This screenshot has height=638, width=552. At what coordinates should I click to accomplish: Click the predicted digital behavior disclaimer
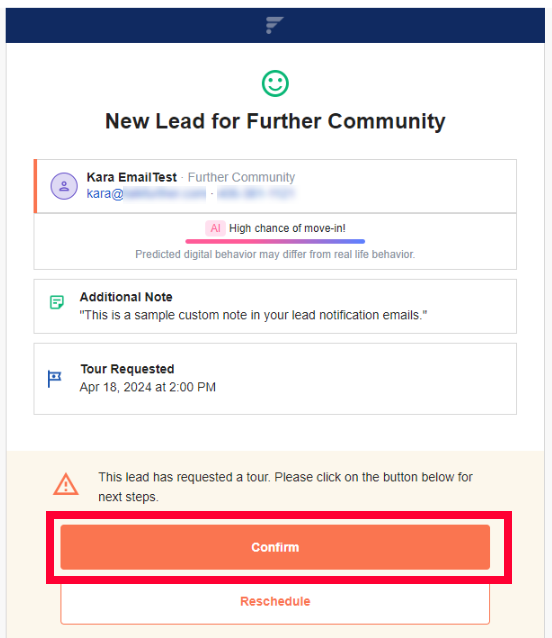coord(275,254)
